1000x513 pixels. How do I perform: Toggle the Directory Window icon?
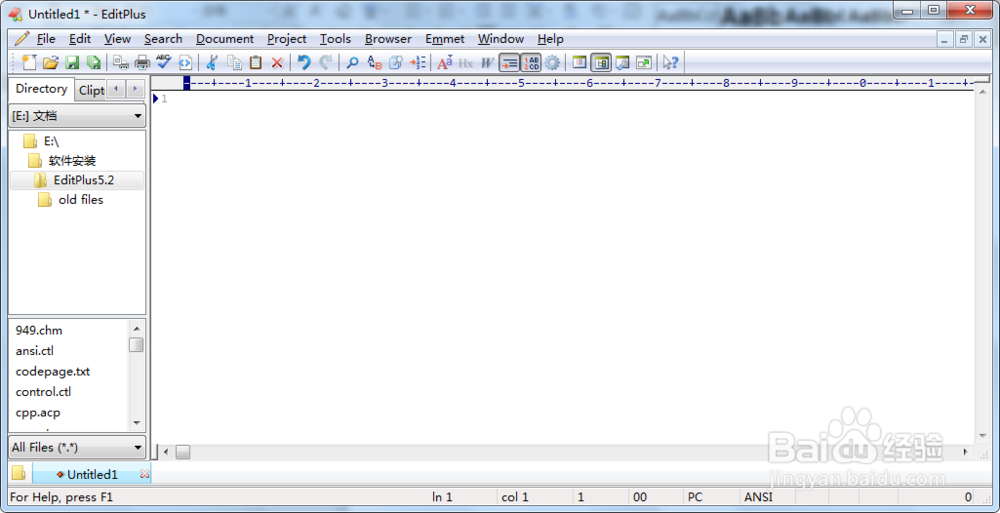[x=601, y=63]
